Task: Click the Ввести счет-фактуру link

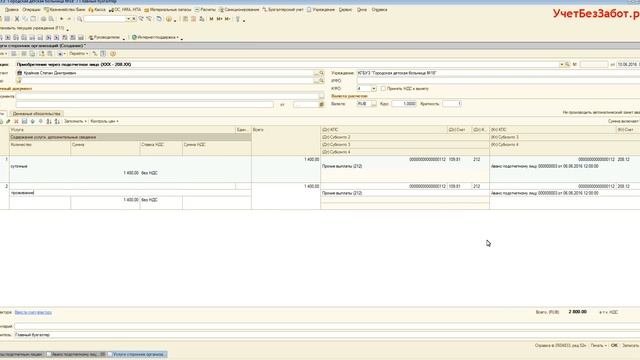Action: pos(33,312)
